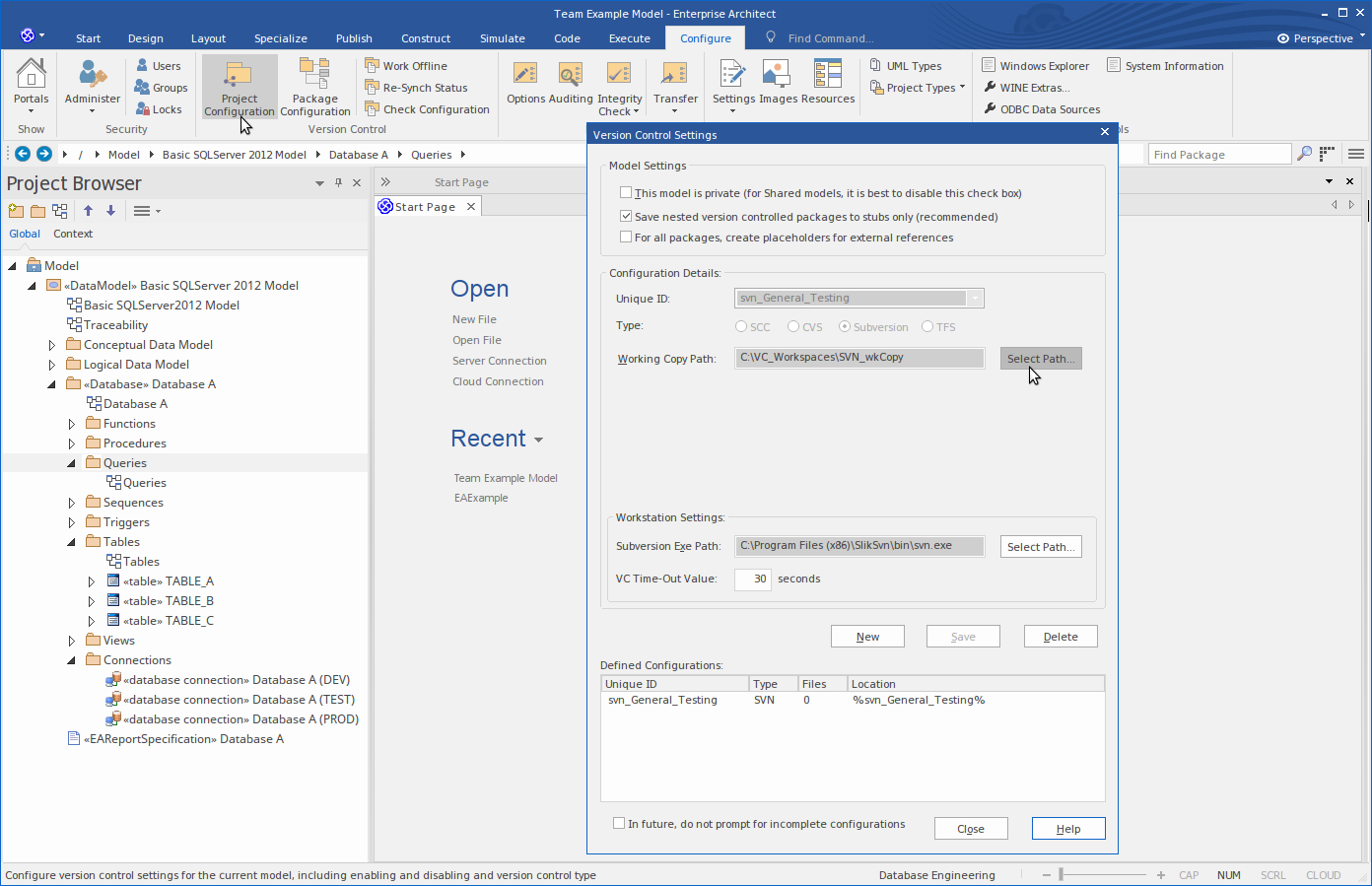Viewport: 1372px width, 886px height.
Task: Click the Administer security icon
Action: pos(93,81)
